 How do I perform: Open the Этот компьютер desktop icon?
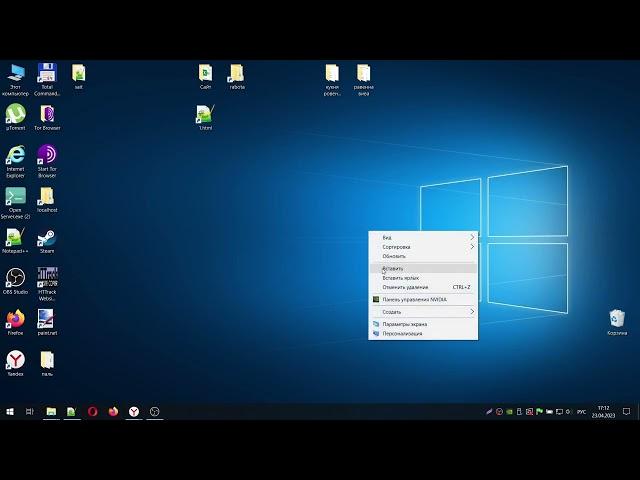click(x=16, y=80)
